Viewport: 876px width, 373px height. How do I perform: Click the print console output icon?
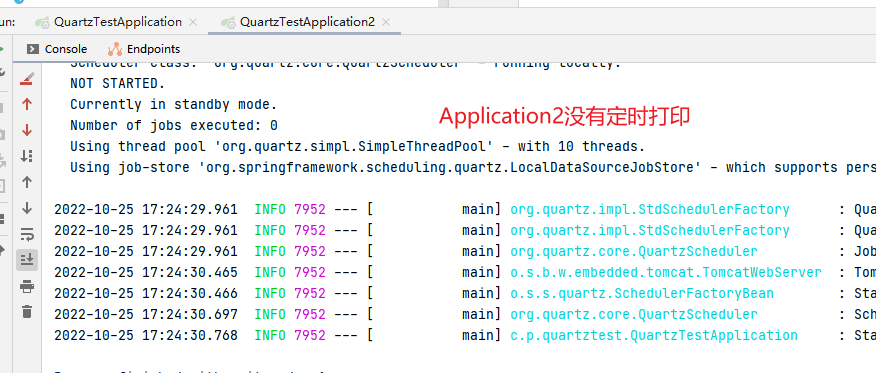(x=27, y=286)
